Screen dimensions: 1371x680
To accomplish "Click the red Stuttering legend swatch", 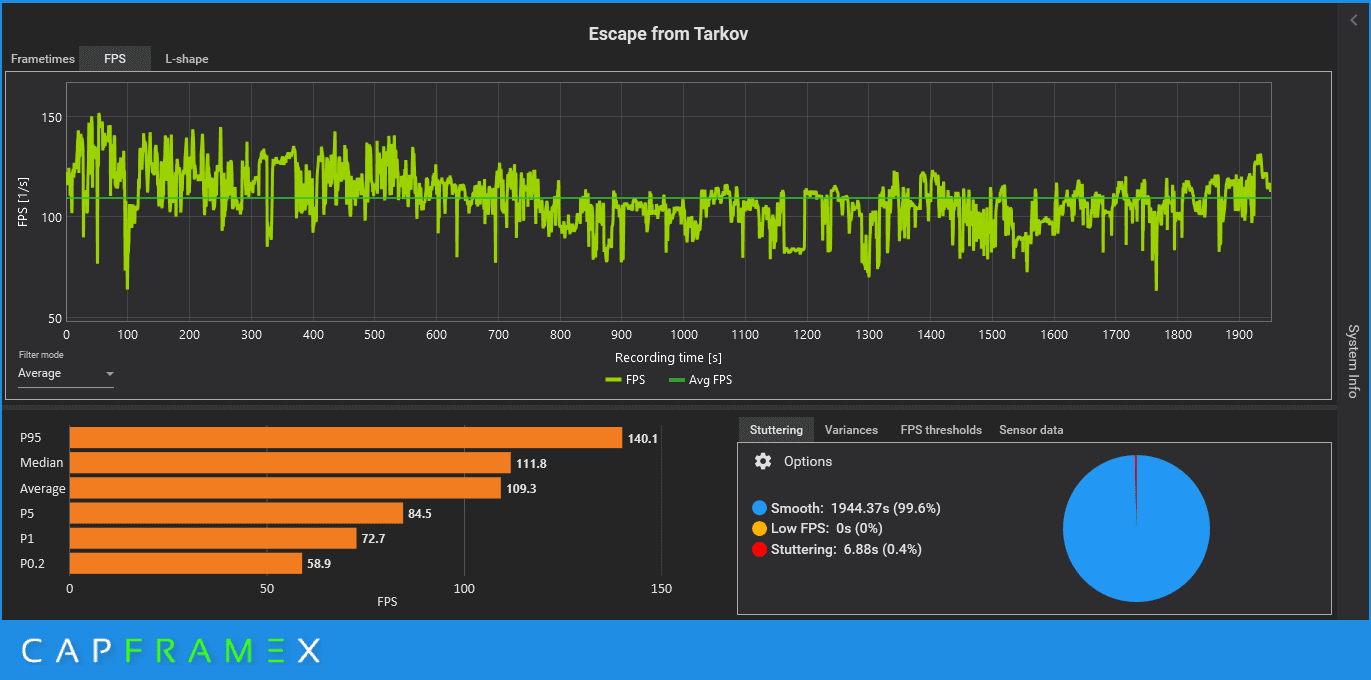I will tap(759, 549).
